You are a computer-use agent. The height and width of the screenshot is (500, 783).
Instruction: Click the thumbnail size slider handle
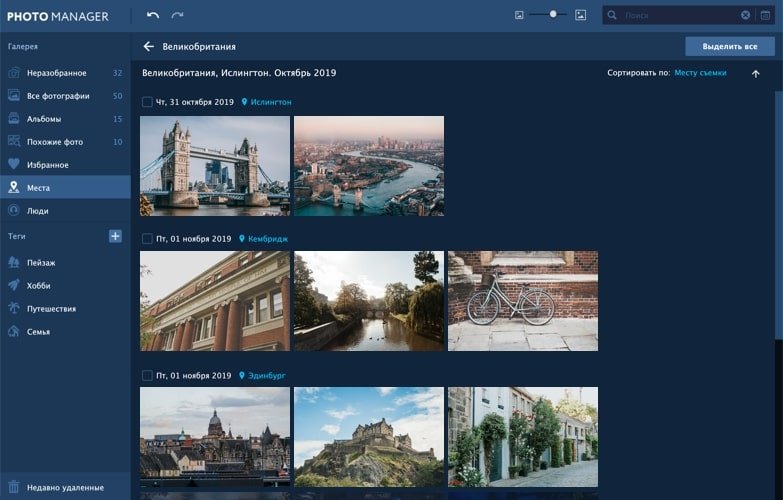pyautogui.click(x=553, y=14)
